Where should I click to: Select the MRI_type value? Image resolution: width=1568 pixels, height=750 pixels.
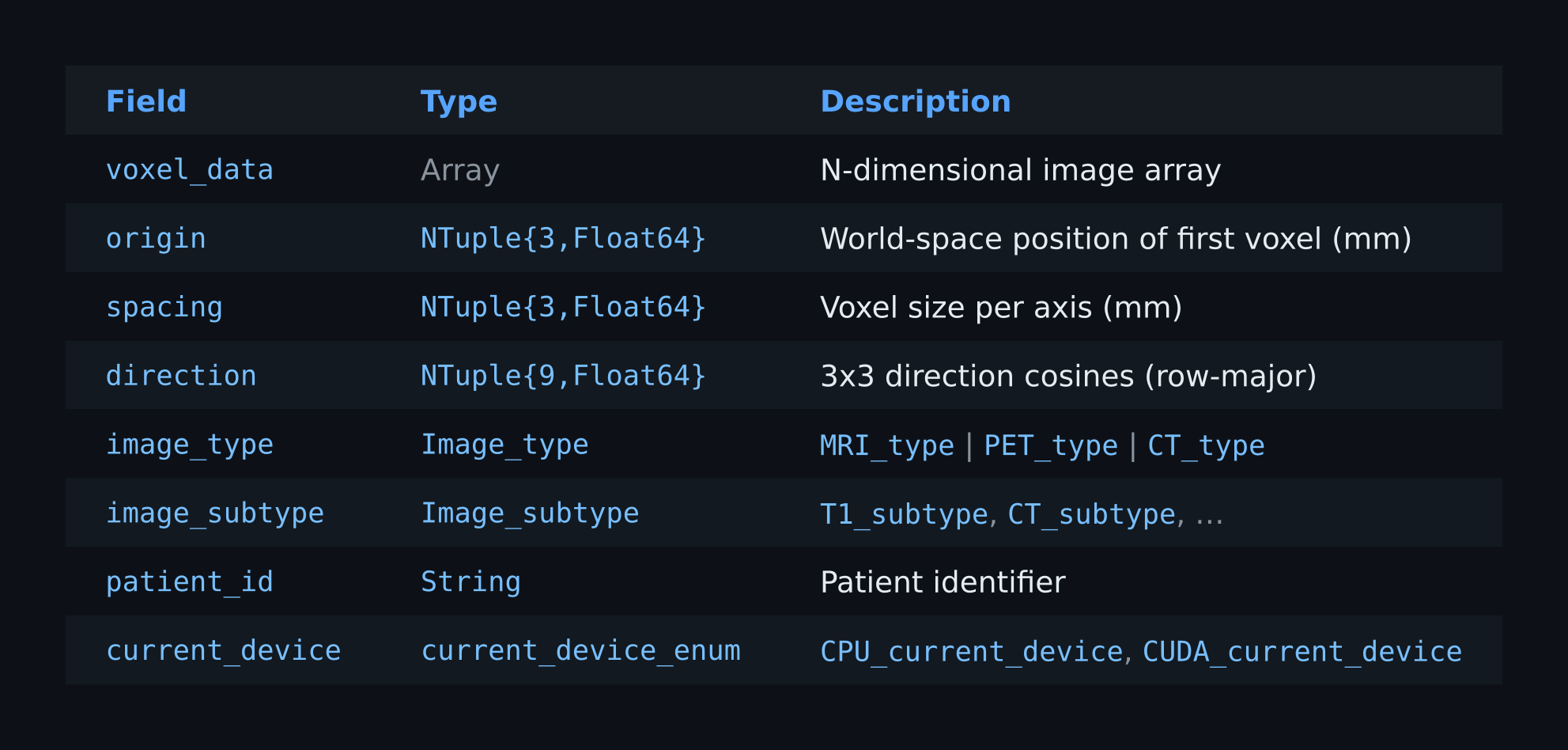(887, 445)
